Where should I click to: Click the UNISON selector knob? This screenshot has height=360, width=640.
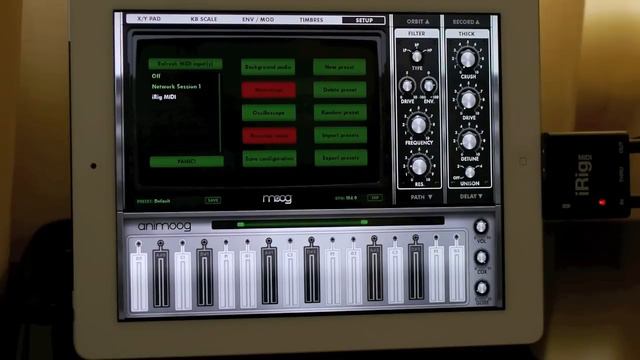[x=470, y=172]
